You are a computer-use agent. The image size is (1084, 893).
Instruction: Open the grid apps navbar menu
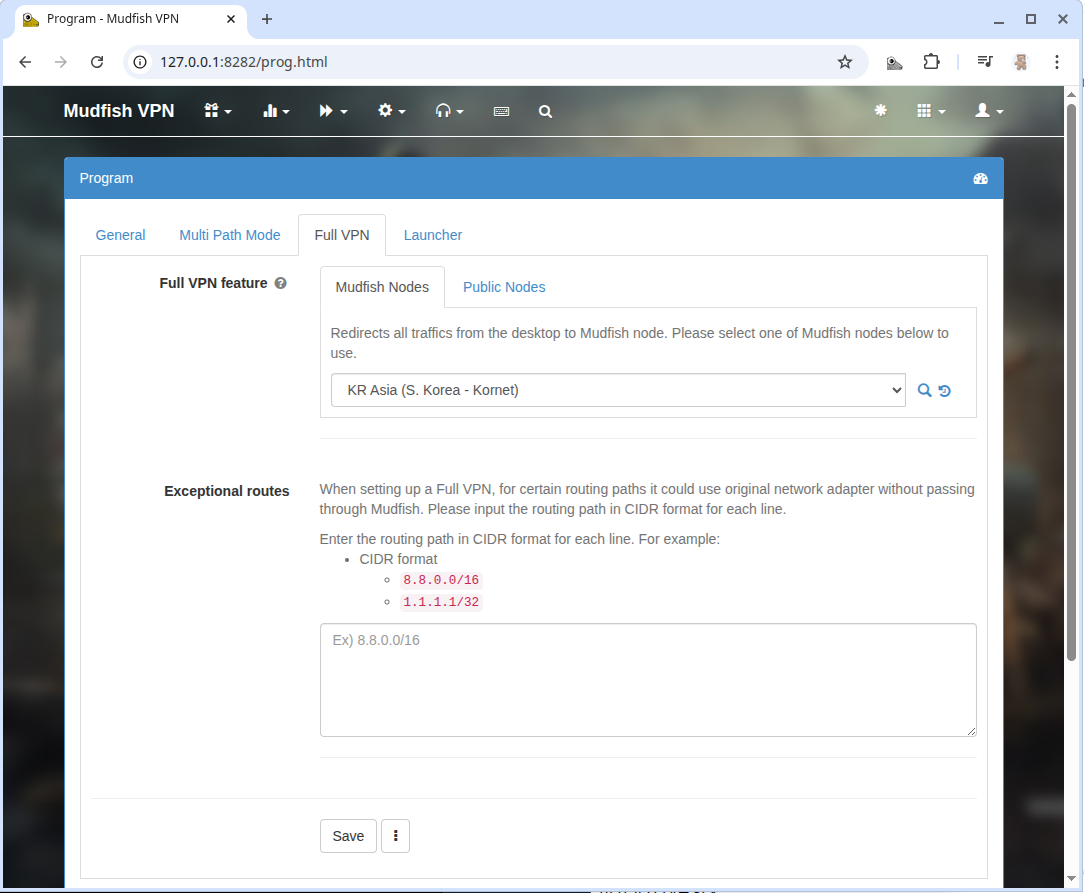click(x=931, y=111)
